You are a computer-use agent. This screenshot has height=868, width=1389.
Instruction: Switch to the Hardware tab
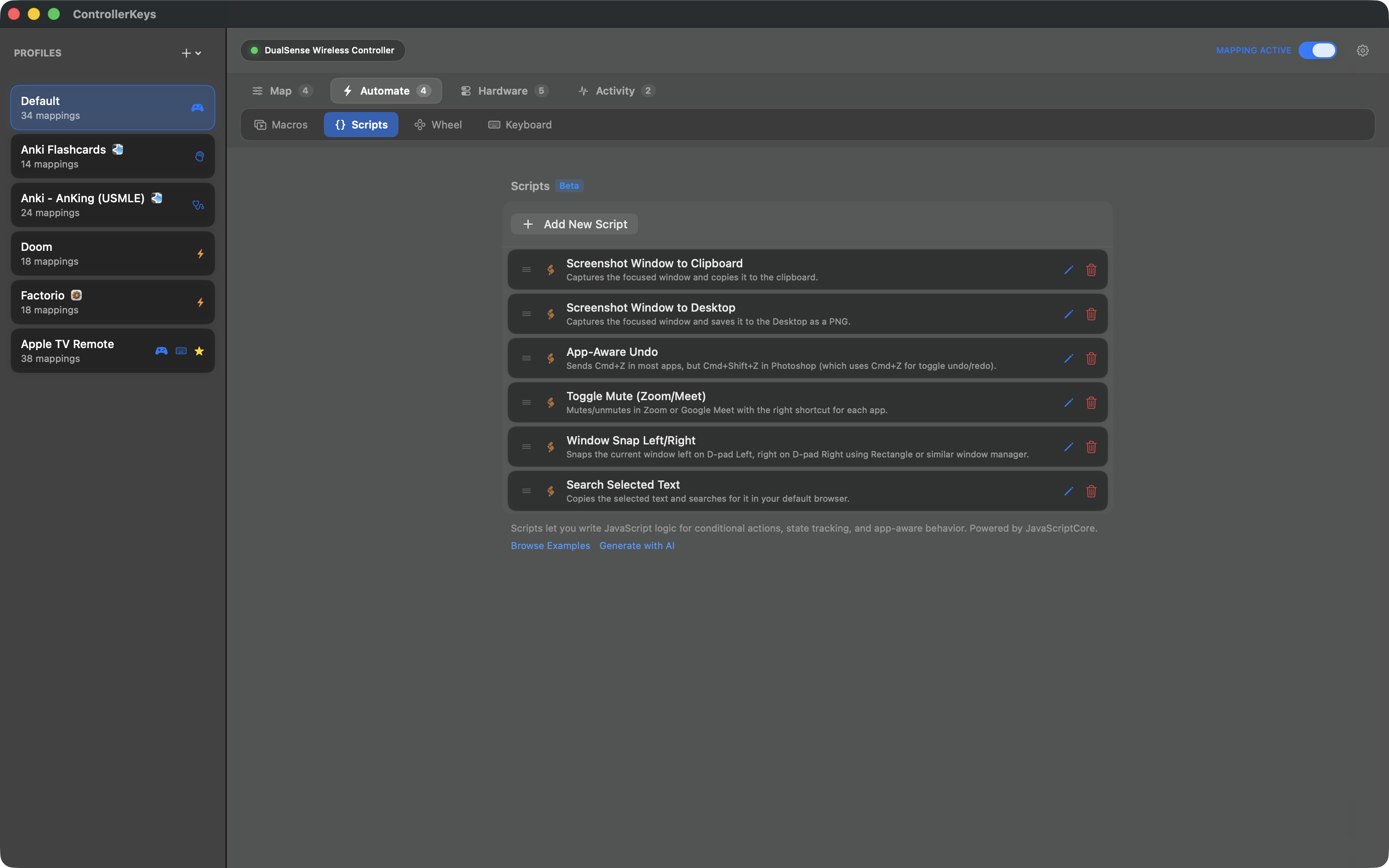pos(504,91)
